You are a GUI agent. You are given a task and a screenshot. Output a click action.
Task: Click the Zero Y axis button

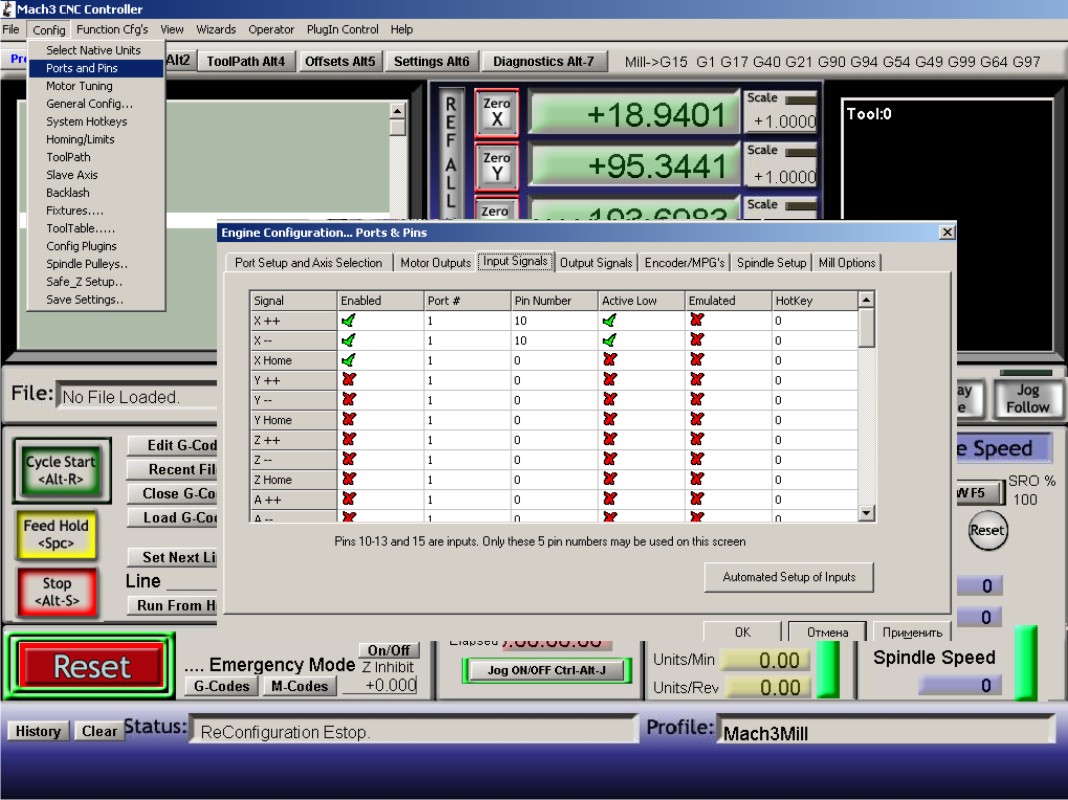pyautogui.click(x=496, y=166)
